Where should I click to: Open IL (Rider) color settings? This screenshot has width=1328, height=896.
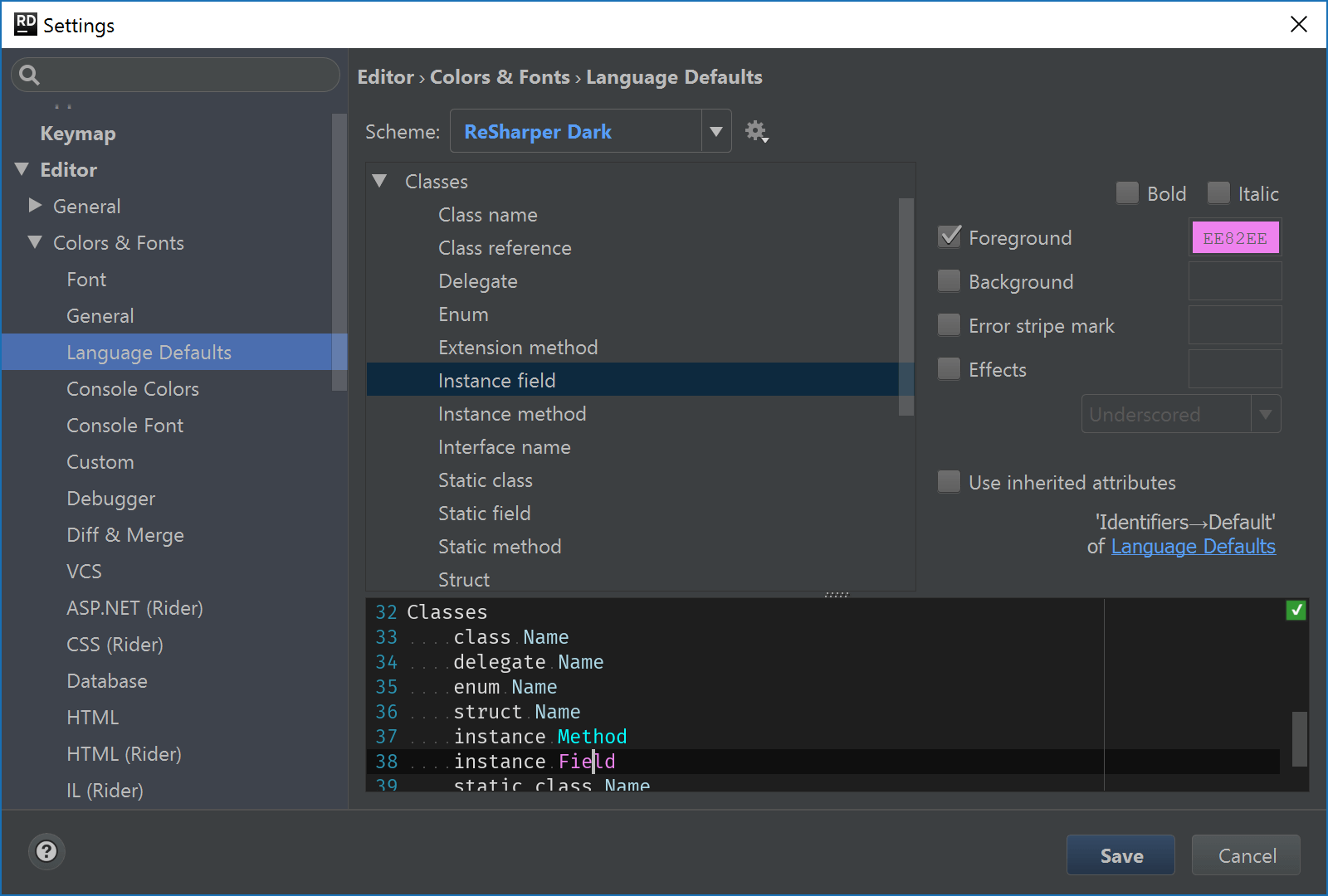point(105,791)
